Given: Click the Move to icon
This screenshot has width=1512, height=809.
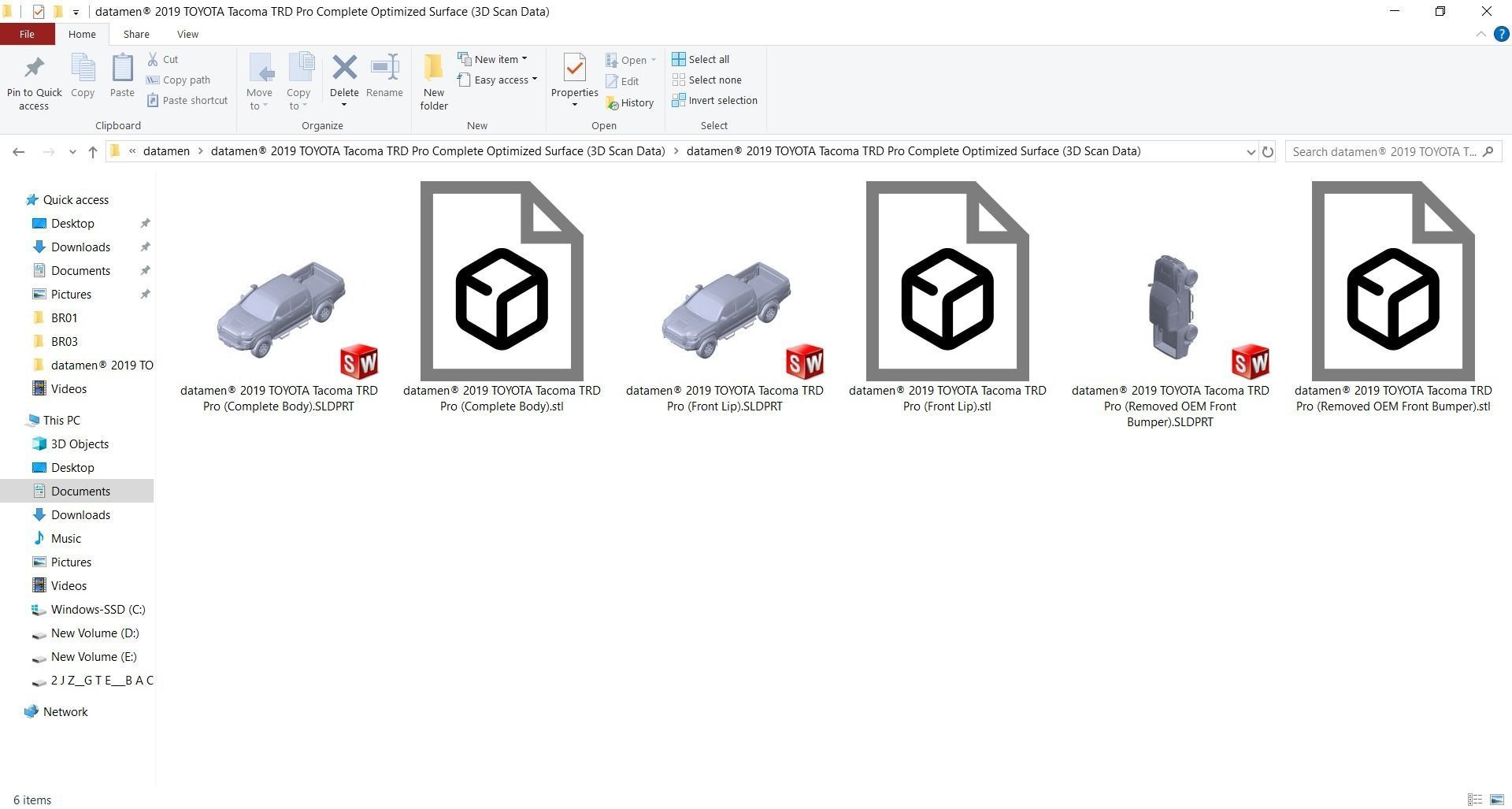Looking at the screenshot, I should coord(260,68).
